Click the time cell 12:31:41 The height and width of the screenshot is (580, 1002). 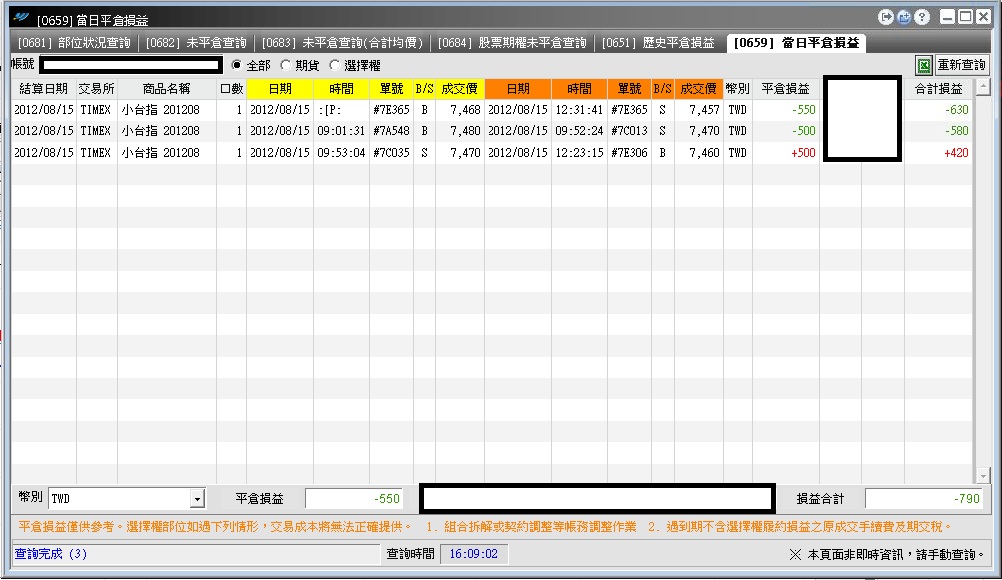579,110
